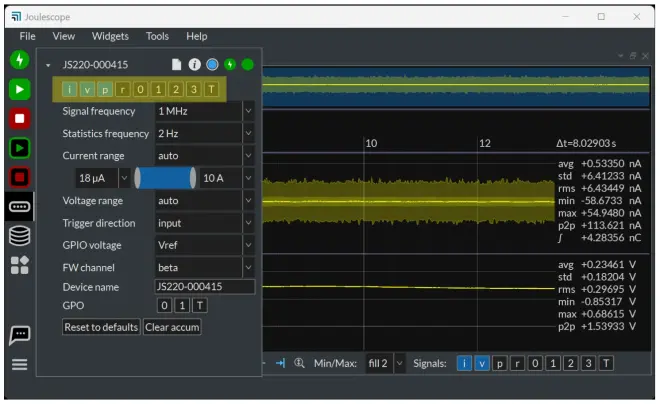Viewport: 660px width, 404px height.
Task: Toggle the 'p' signal in bottom Signals bar
Action: 499,363
